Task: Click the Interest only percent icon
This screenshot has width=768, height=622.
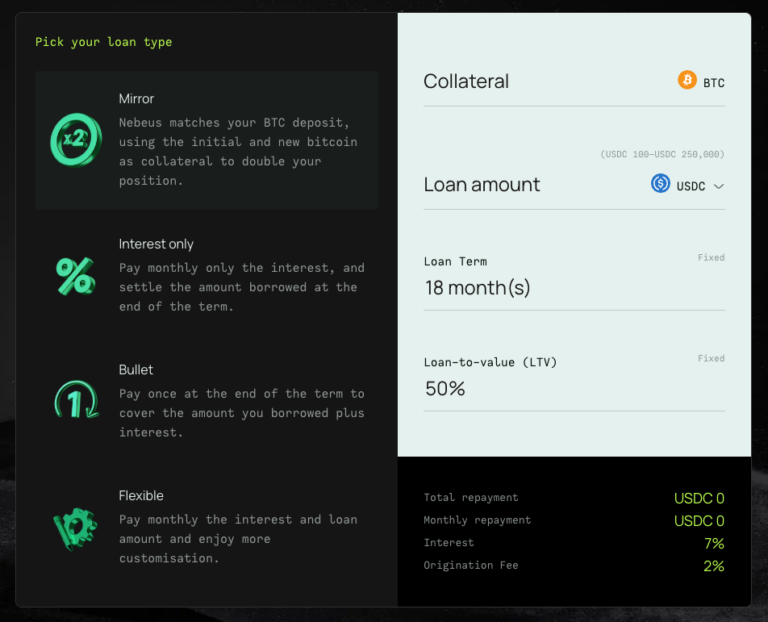Action: (74, 275)
